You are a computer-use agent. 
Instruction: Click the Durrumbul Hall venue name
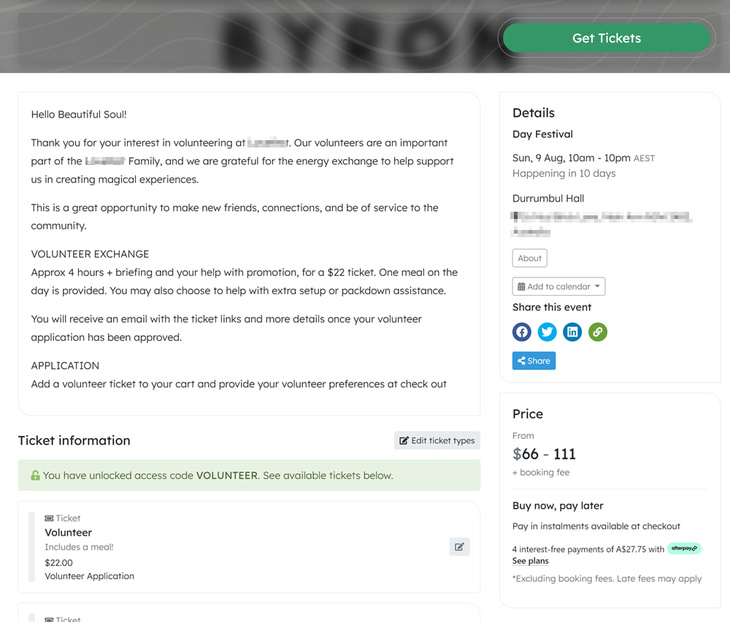(x=548, y=198)
